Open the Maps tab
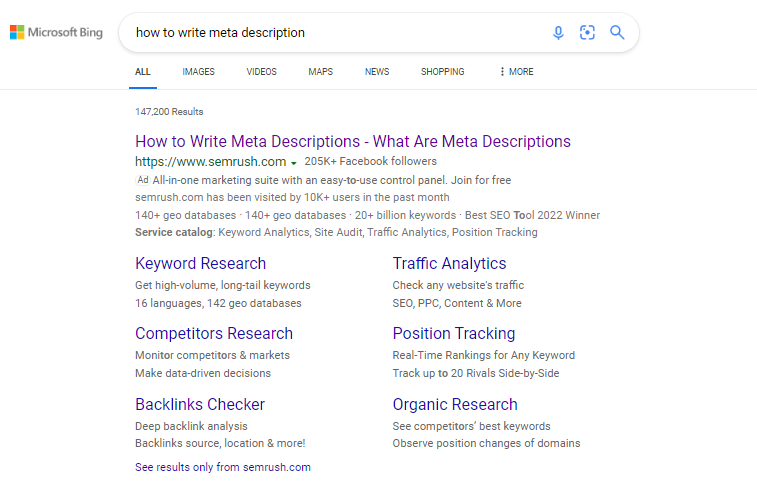The image size is (757, 493). point(320,72)
